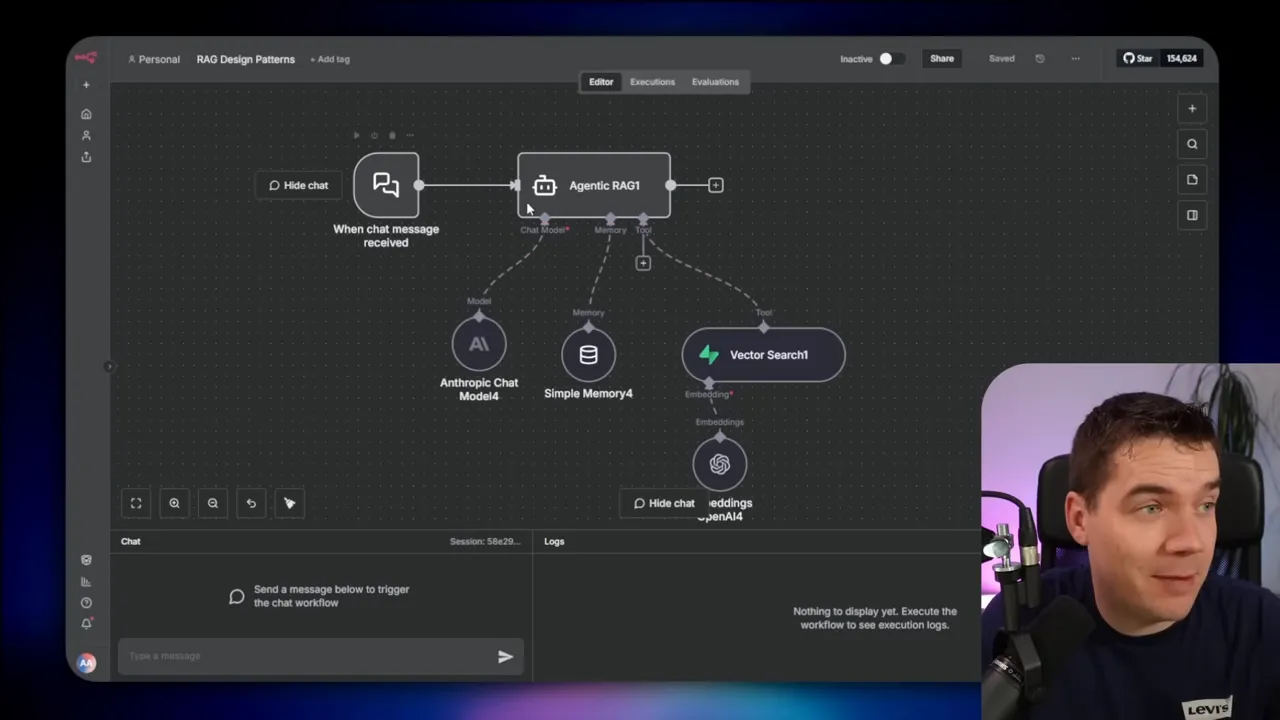This screenshot has width=1280, height=720.
Task: Select the canvas search magnifier icon
Action: [1192, 143]
